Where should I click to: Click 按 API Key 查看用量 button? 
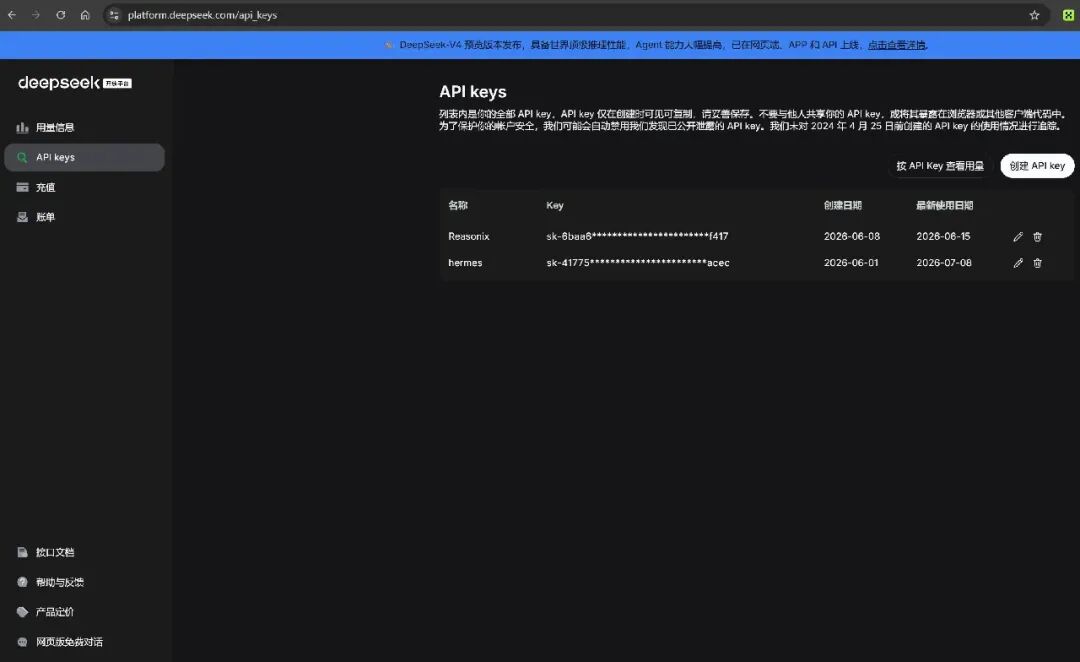pos(939,166)
